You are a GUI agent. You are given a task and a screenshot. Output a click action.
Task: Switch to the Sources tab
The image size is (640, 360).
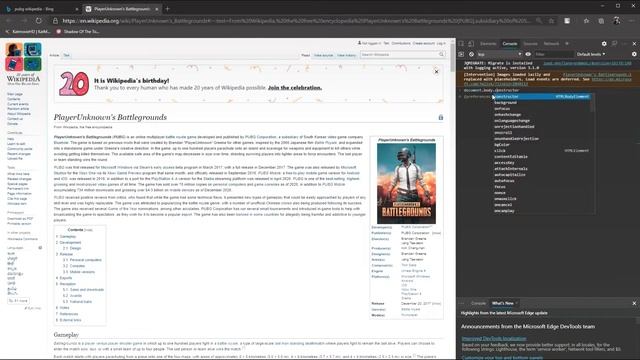pos(530,44)
